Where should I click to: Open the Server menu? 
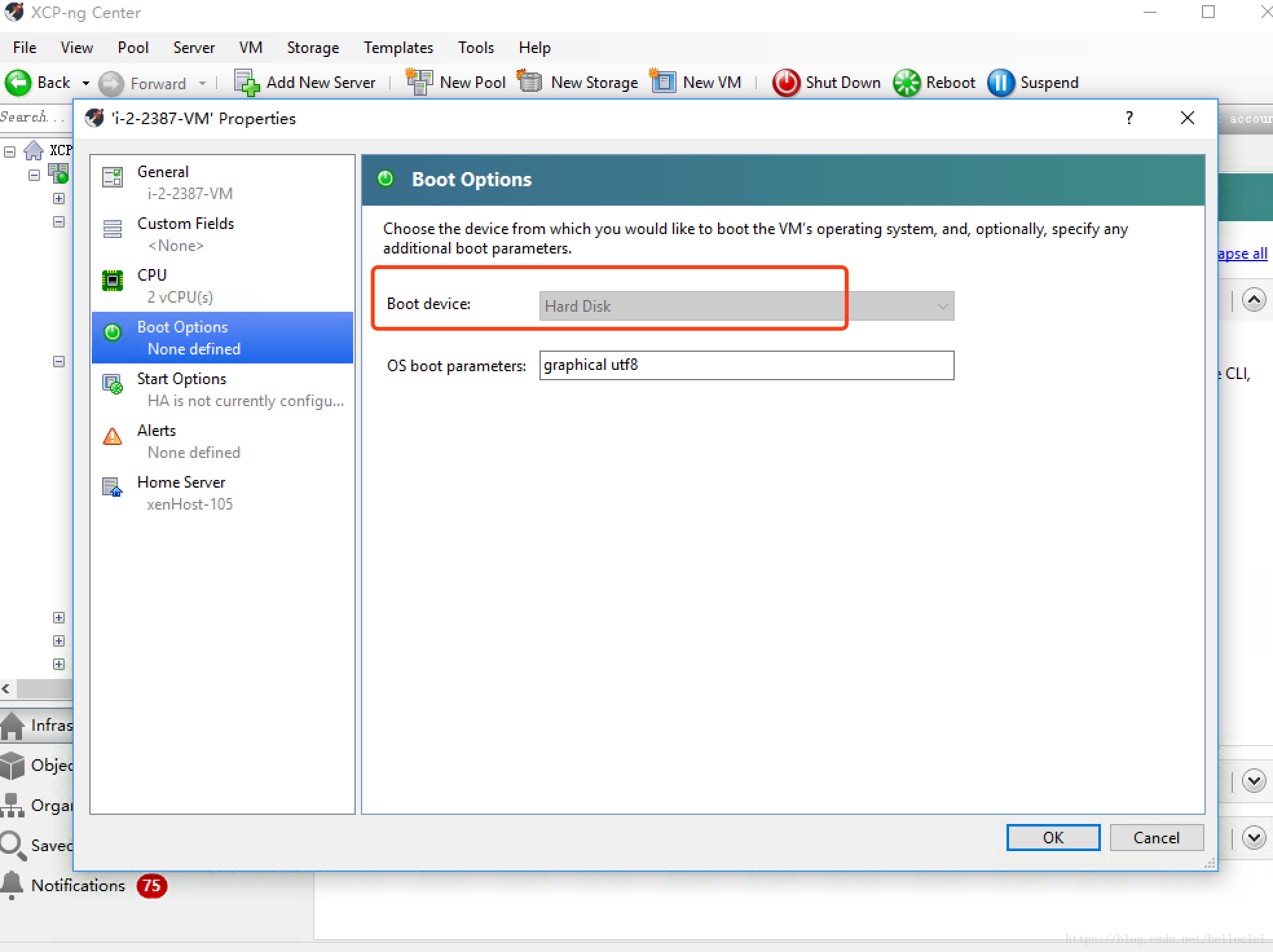tap(193, 48)
